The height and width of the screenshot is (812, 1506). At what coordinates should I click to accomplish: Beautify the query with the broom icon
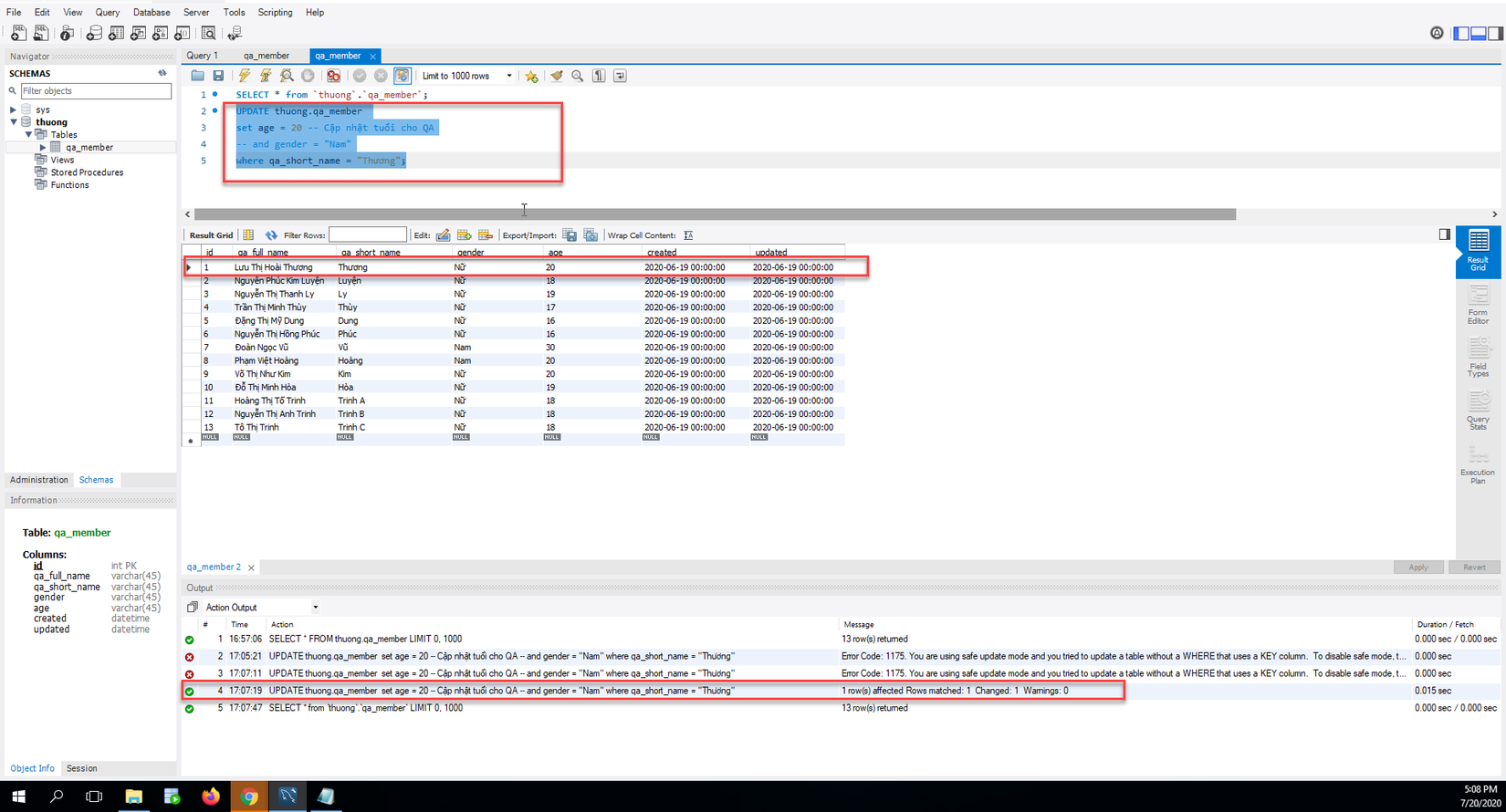tap(556, 76)
